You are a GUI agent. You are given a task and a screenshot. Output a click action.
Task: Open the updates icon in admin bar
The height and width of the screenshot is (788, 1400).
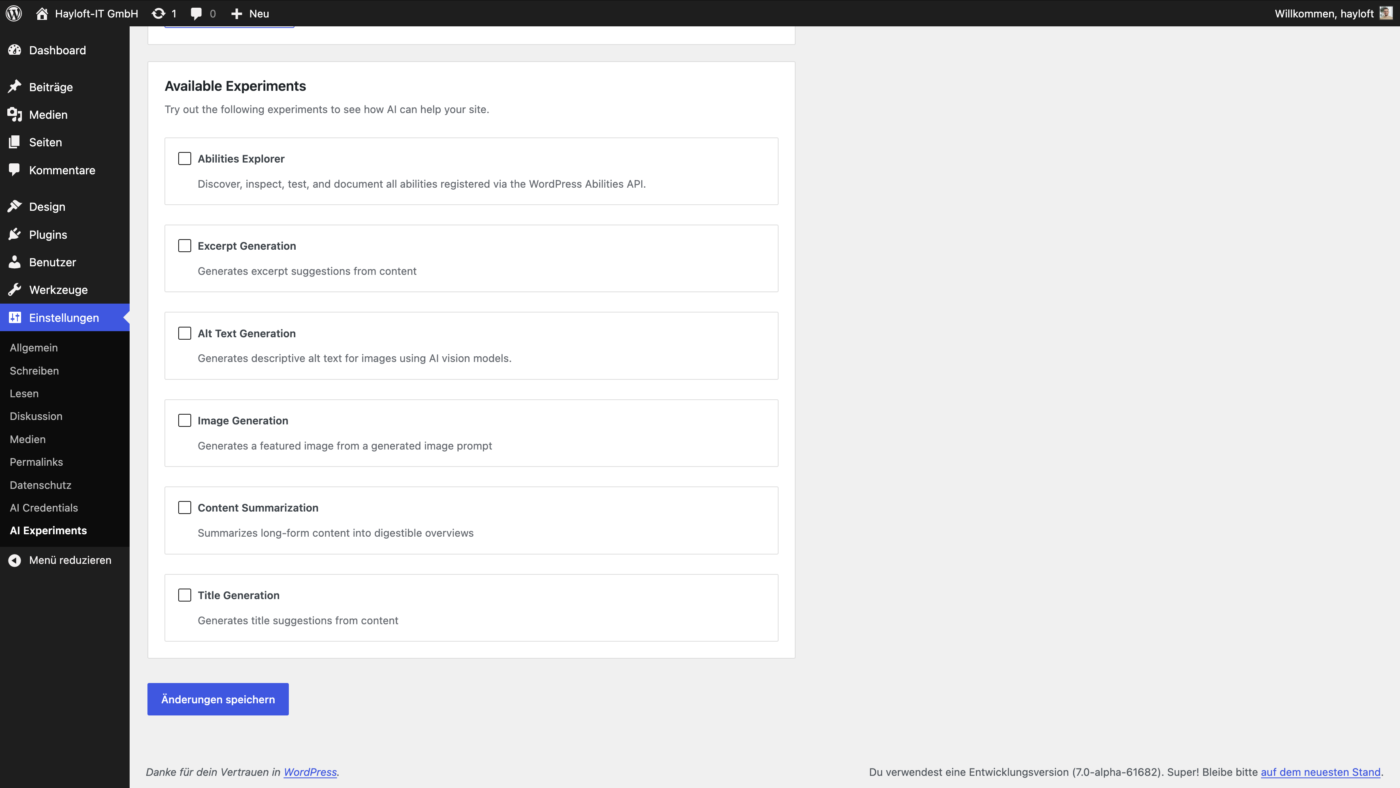(158, 13)
